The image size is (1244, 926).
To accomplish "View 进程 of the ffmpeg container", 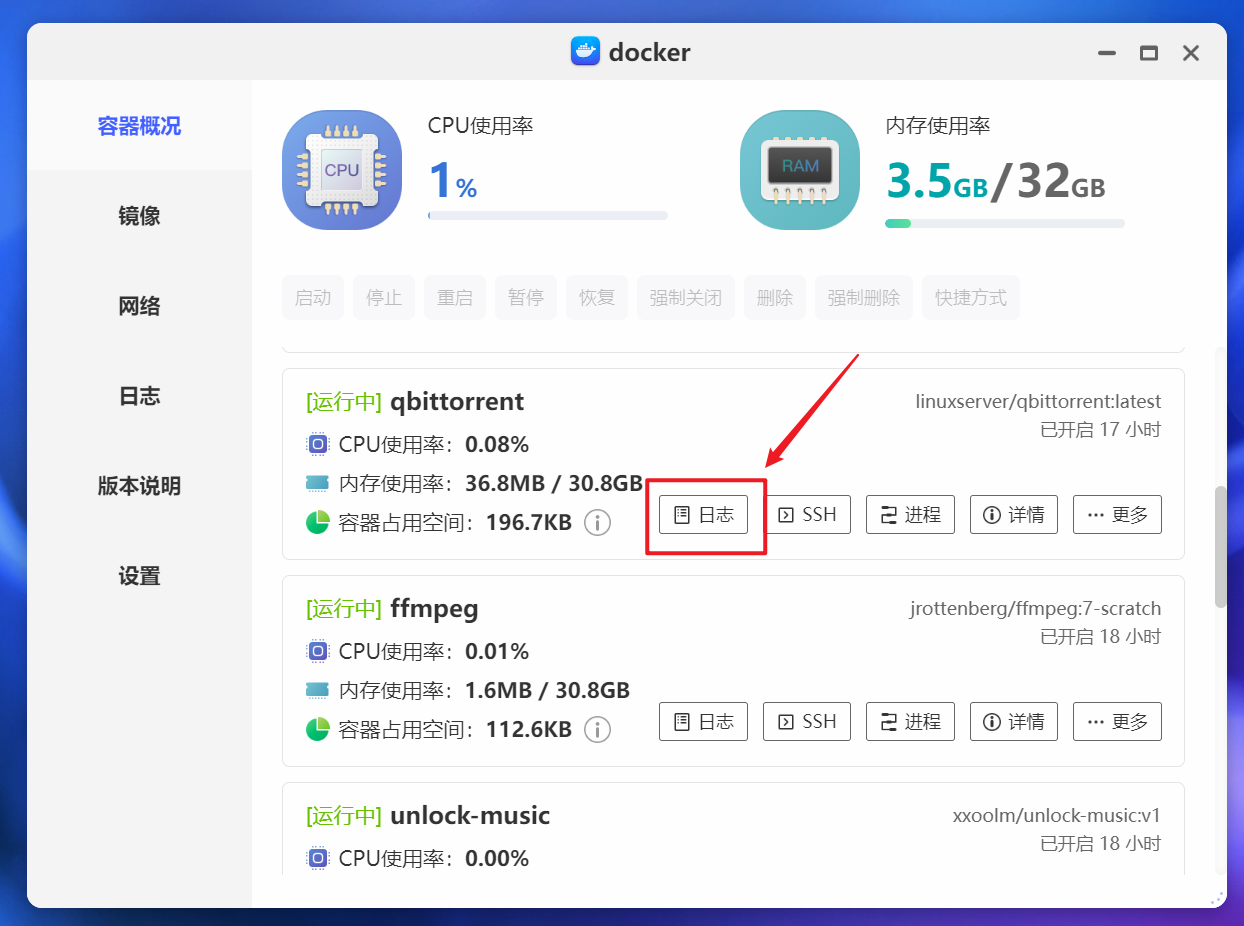I will coord(910,721).
